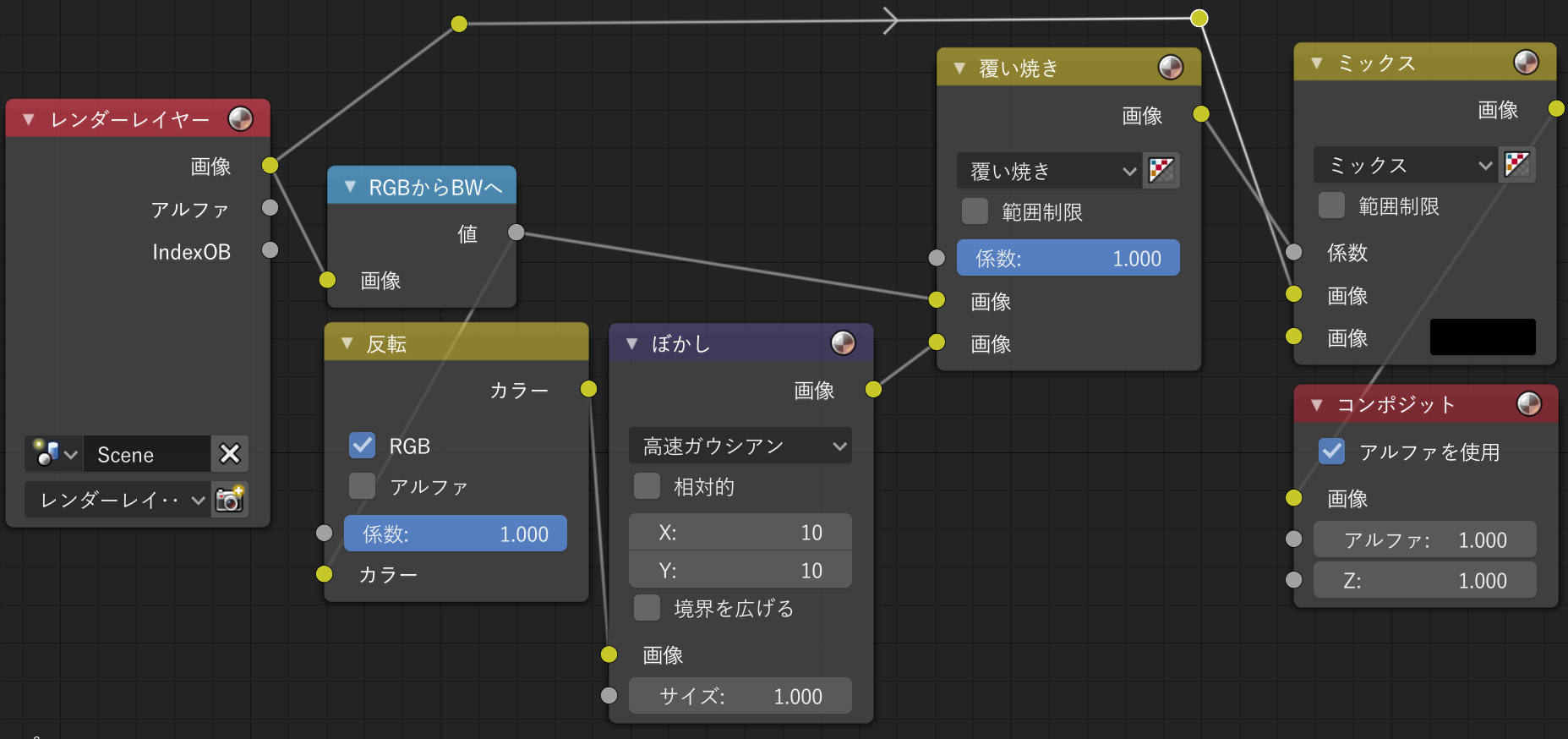Click black color swatch on ミックス node
The width and height of the screenshot is (1568, 739).
(1483, 337)
